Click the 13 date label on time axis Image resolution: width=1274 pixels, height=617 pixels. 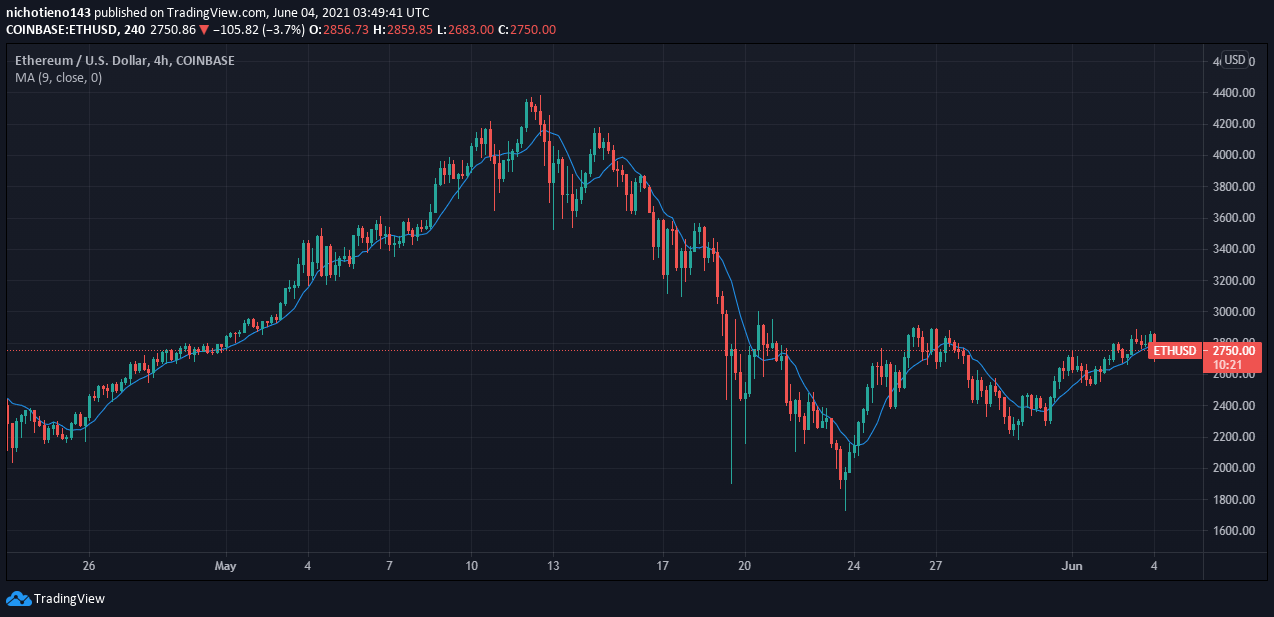(553, 565)
